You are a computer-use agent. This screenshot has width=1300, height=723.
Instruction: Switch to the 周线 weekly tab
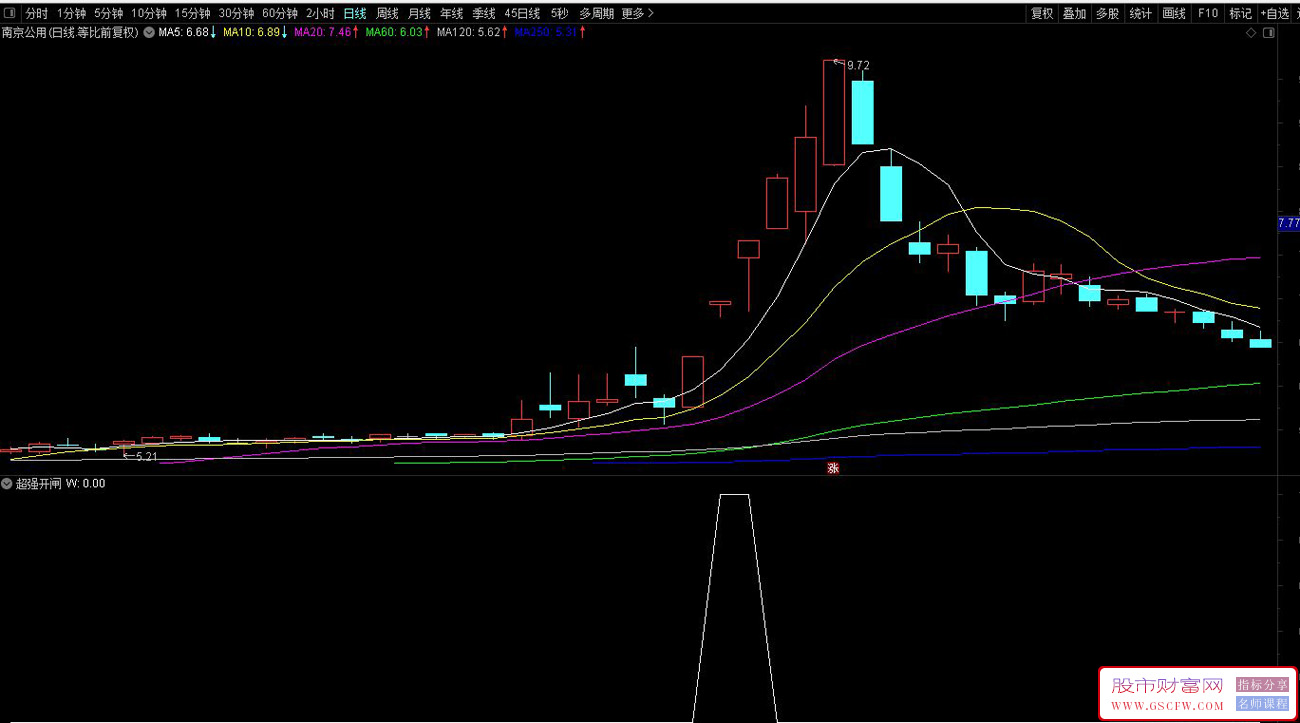(x=387, y=13)
